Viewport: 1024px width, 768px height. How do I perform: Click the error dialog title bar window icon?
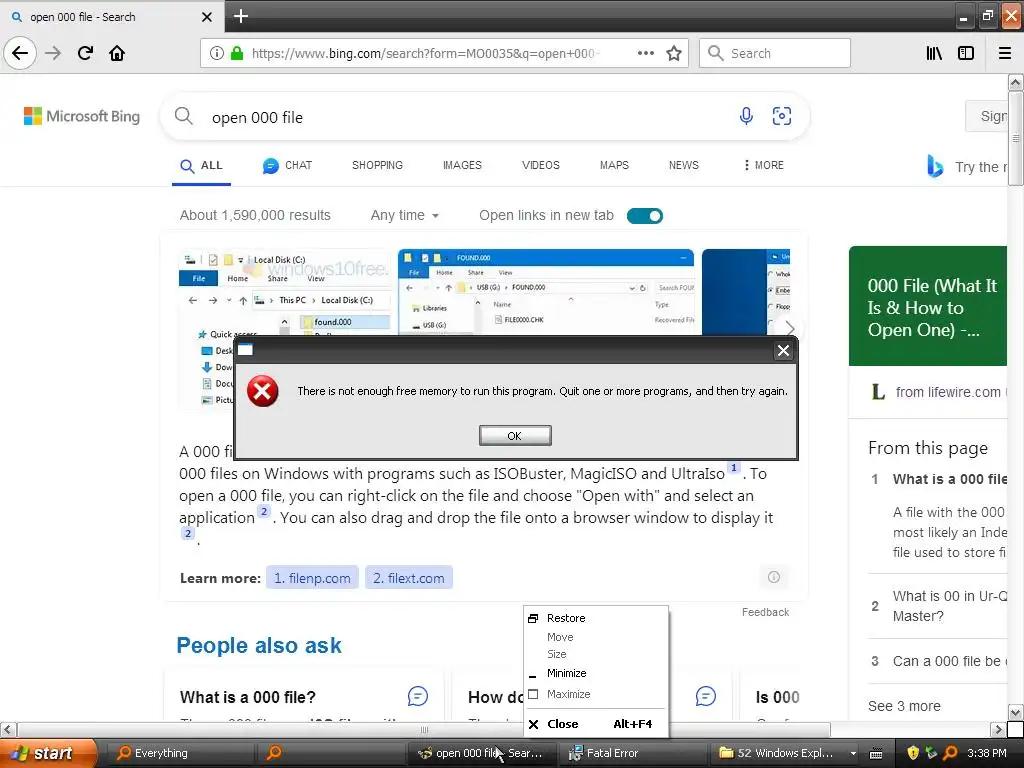tap(245, 350)
